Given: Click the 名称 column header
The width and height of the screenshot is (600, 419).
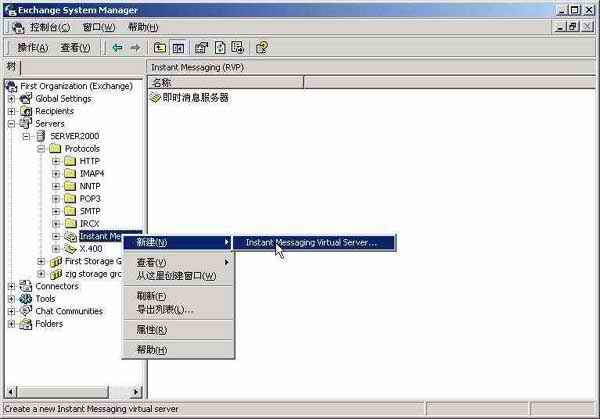Looking at the screenshot, I should tap(225, 82).
